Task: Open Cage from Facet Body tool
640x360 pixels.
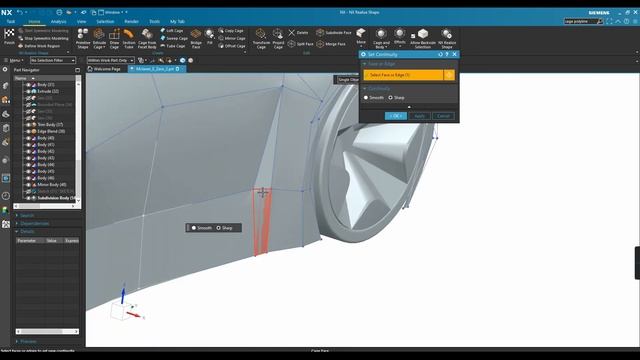Action: (x=147, y=38)
